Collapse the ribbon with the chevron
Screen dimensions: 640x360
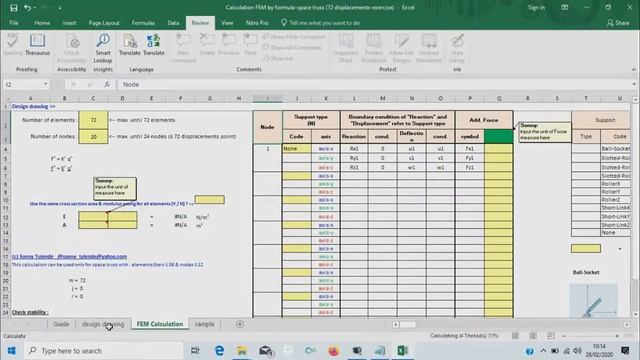pos(633,69)
